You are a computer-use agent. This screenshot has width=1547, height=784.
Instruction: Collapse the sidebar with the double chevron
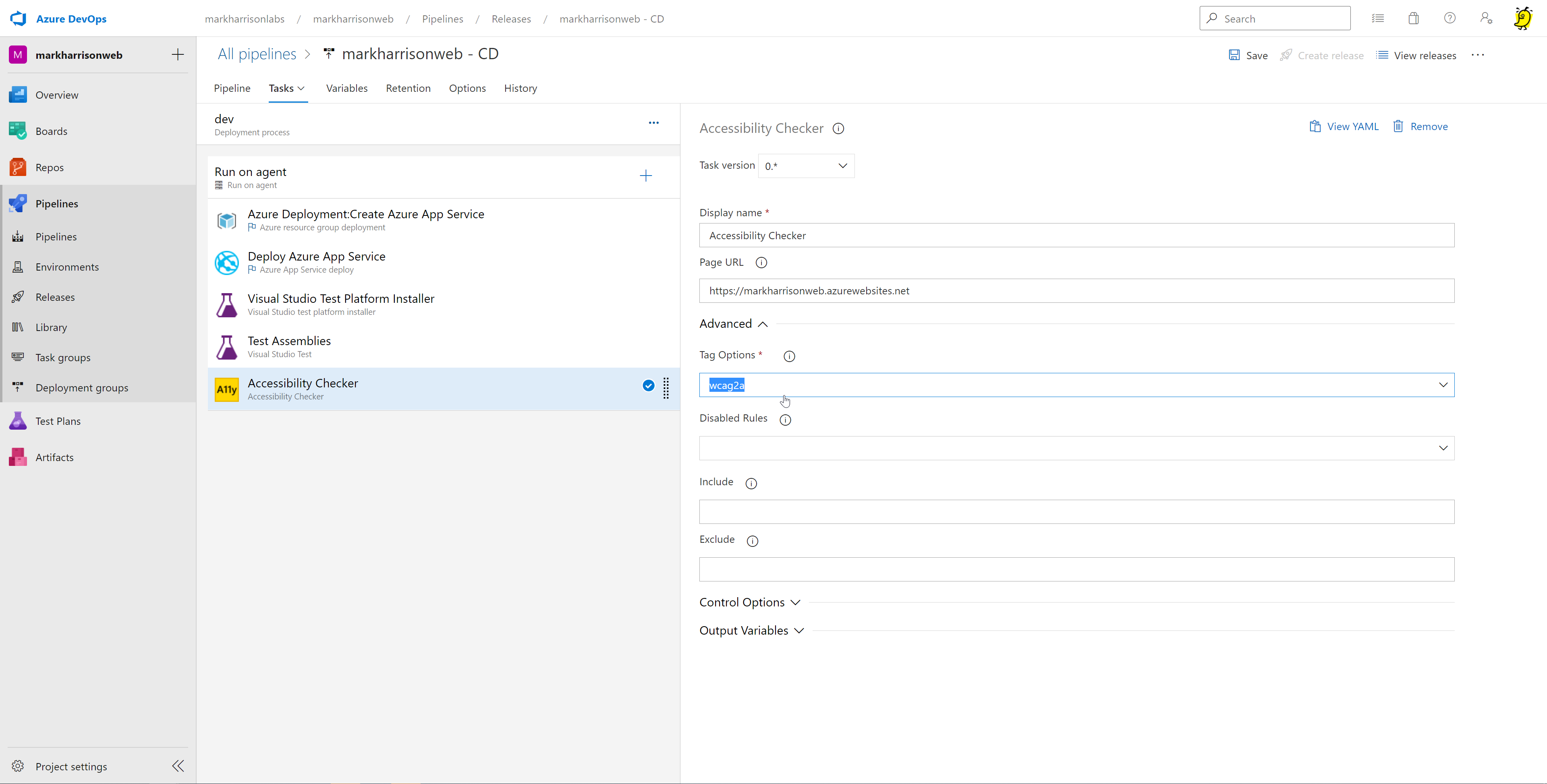coord(178,766)
